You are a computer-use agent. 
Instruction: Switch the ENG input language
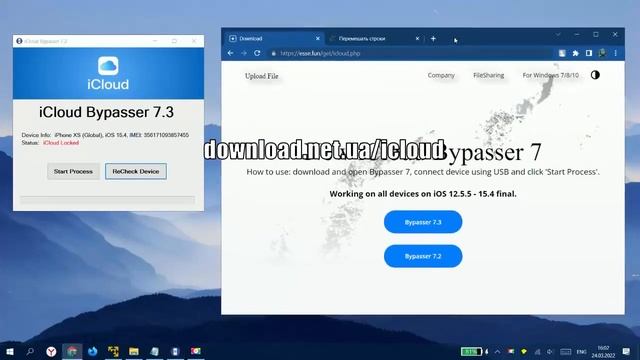pyautogui.click(x=581, y=351)
